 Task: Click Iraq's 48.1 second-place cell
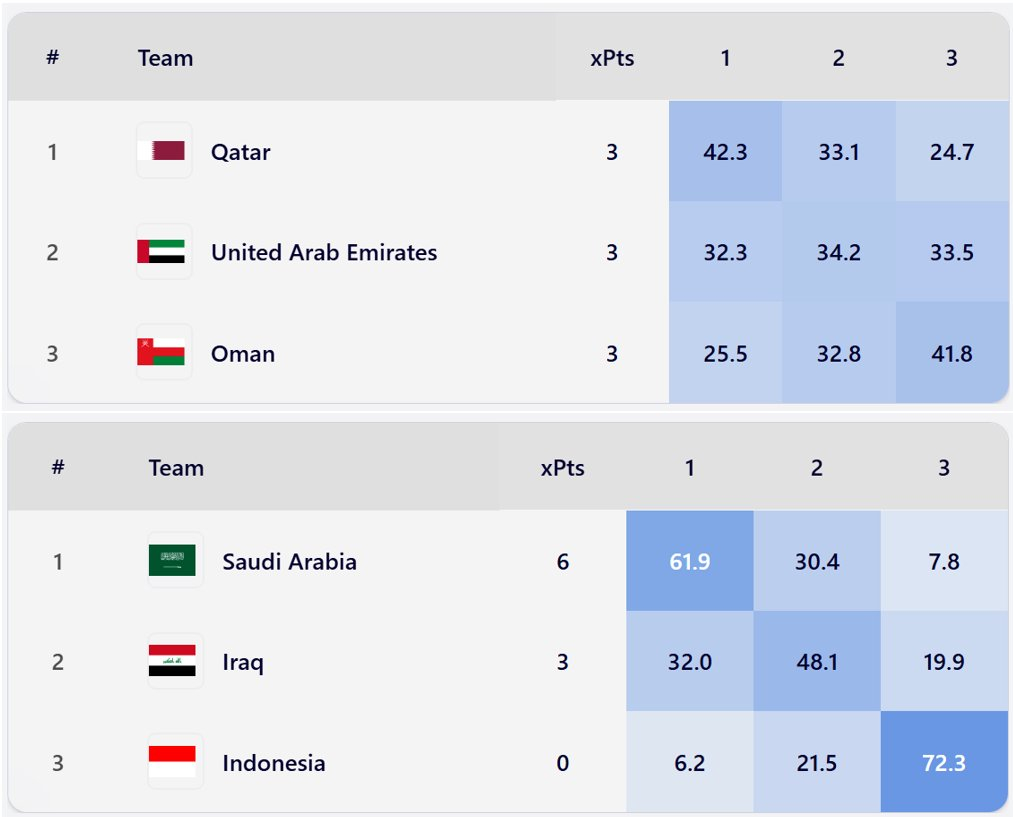(x=817, y=662)
